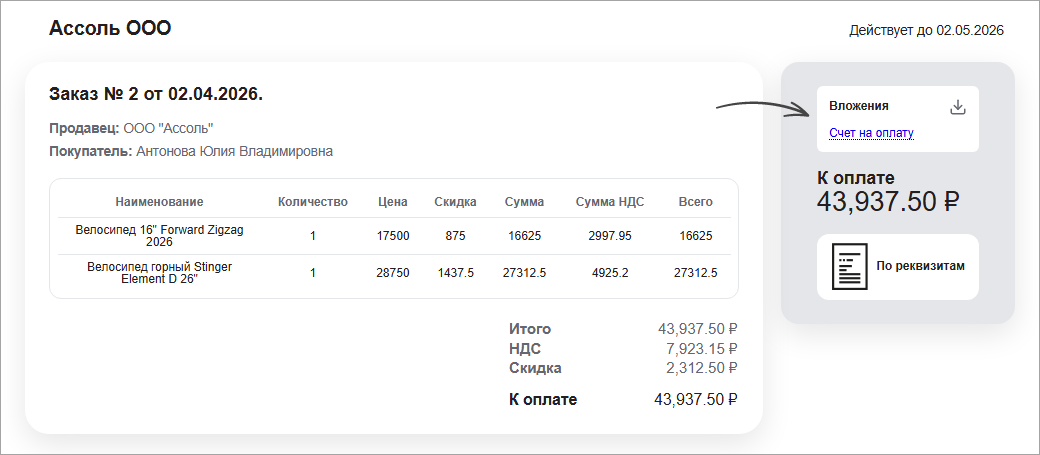Click the download attachments icon

tap(957, 107)
